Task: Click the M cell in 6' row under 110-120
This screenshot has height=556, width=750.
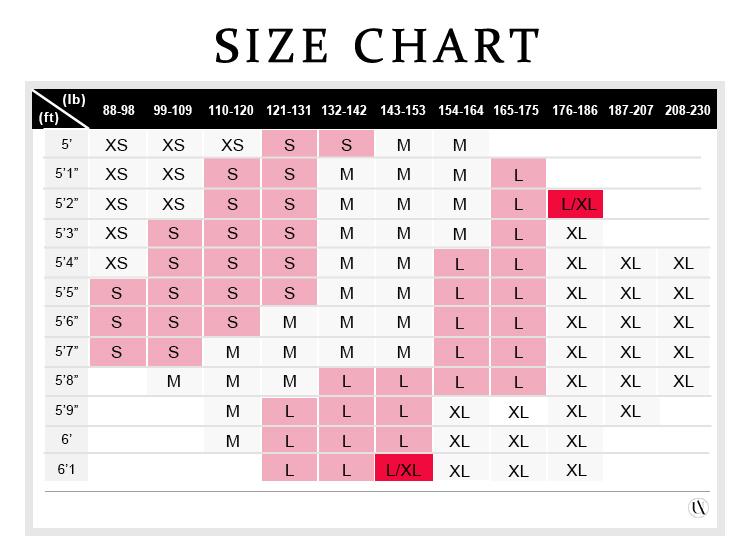Action: tap(232, 441)
